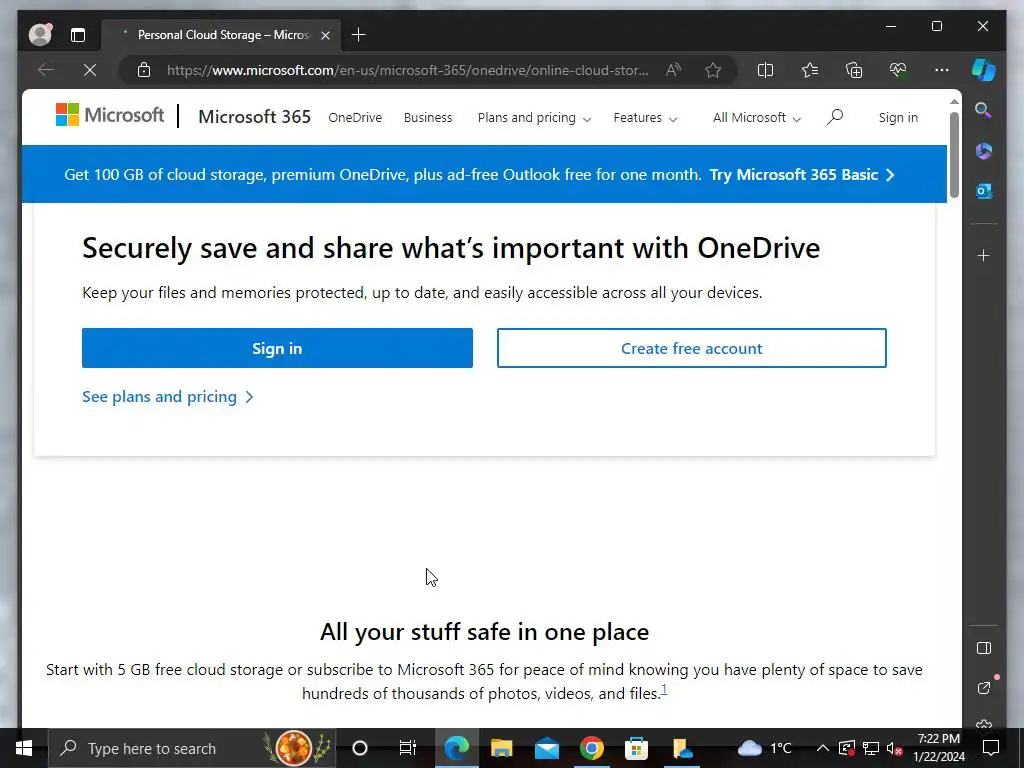Open the Copilot sidebar
Image resolution: width=1024 pixels, height=768 pixels.
[984, 70]
